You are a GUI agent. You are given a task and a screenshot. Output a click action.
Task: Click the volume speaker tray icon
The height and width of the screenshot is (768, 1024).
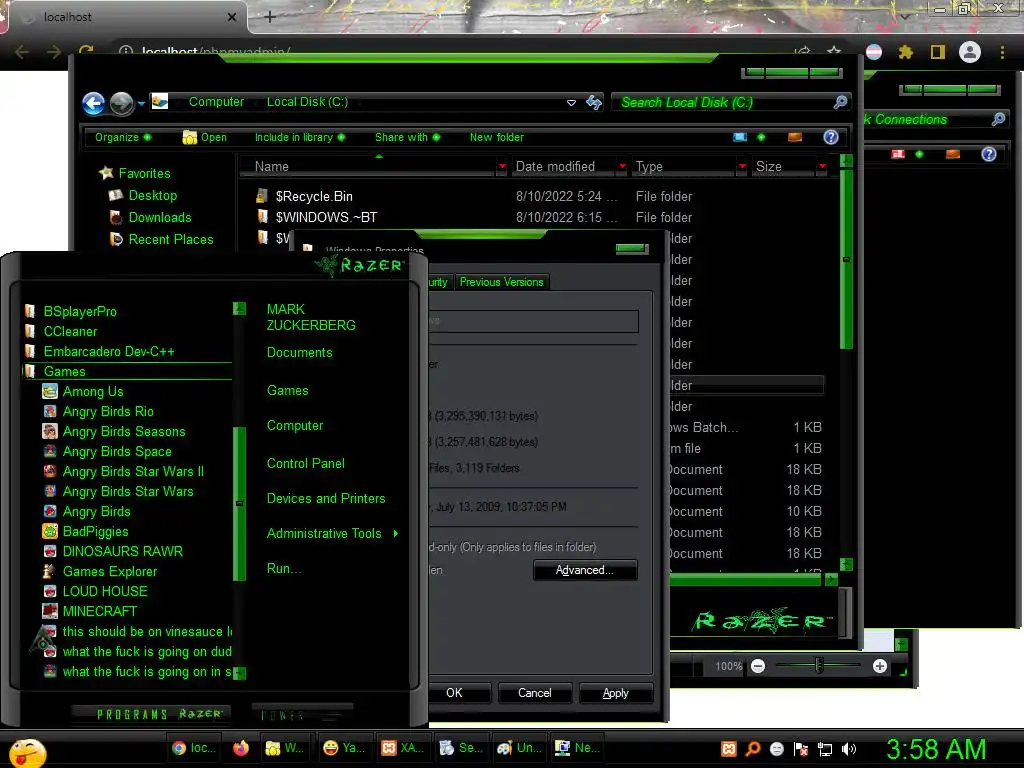849,749
